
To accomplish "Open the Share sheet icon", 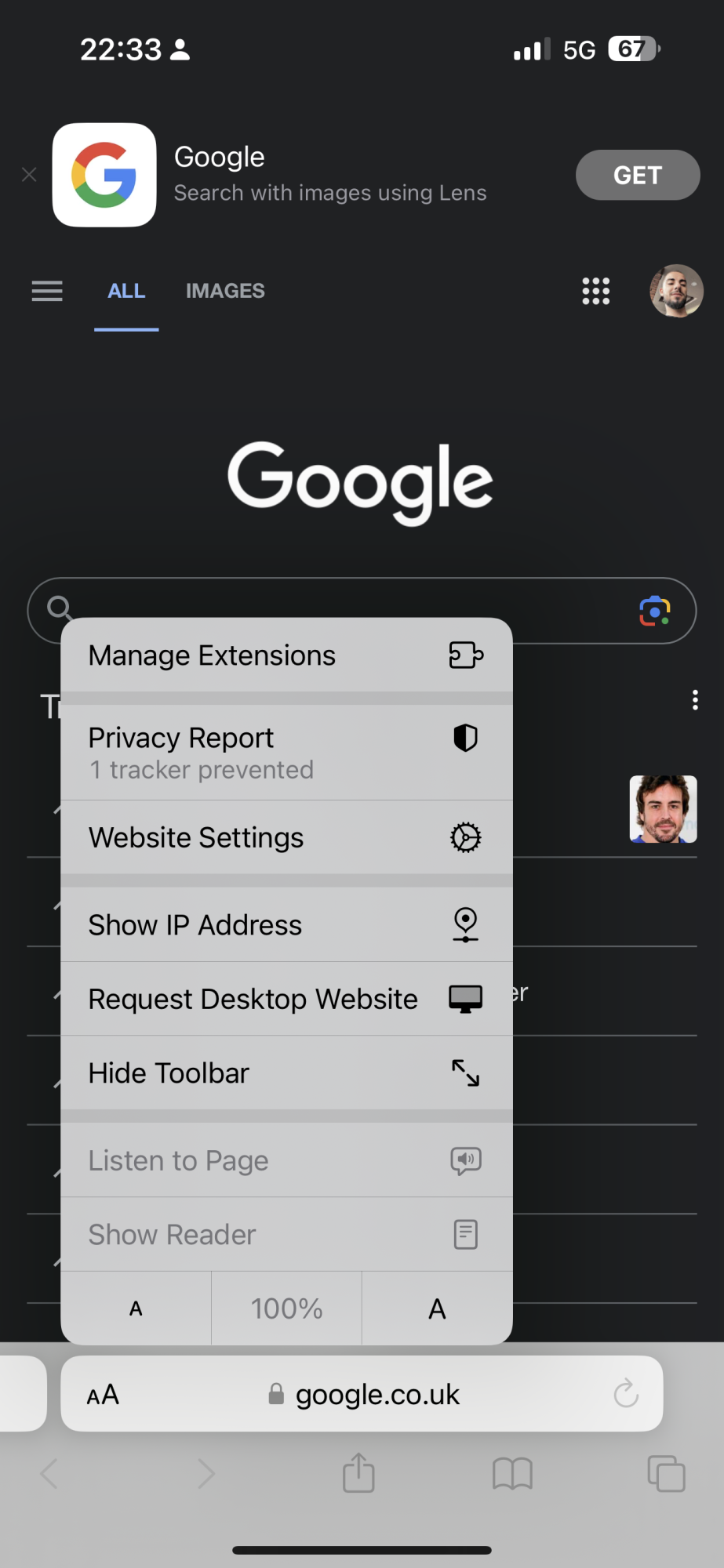I will coord(358,1472).
